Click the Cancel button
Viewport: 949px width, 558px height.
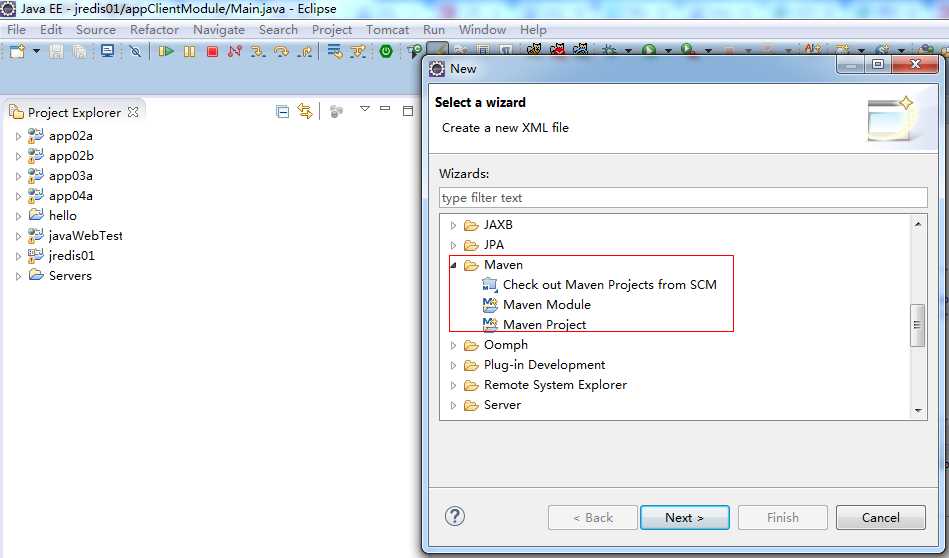pyautogui.click(x=881, y=517)
